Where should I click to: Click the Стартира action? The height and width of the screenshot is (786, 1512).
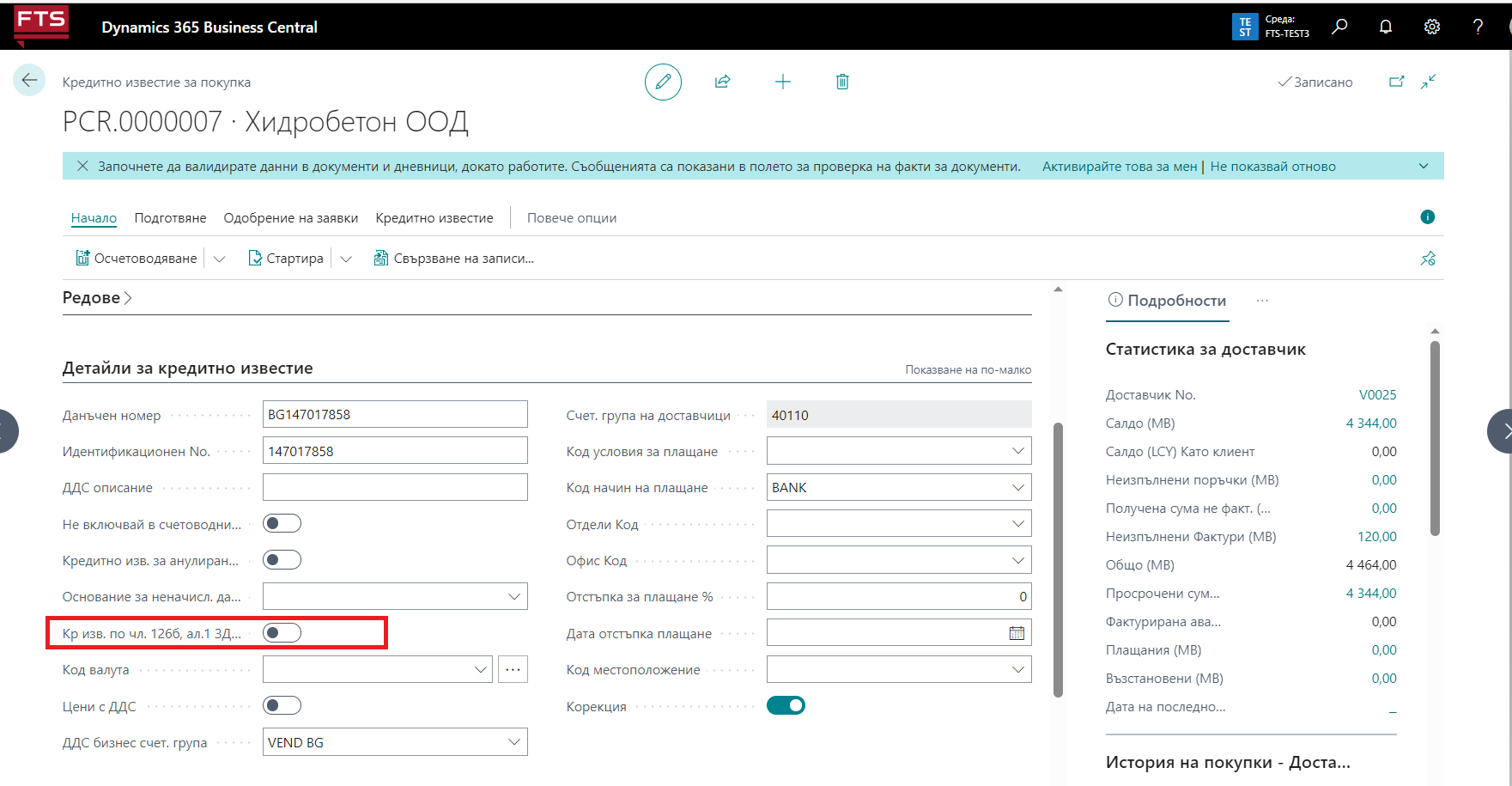(x=286, y=259)
